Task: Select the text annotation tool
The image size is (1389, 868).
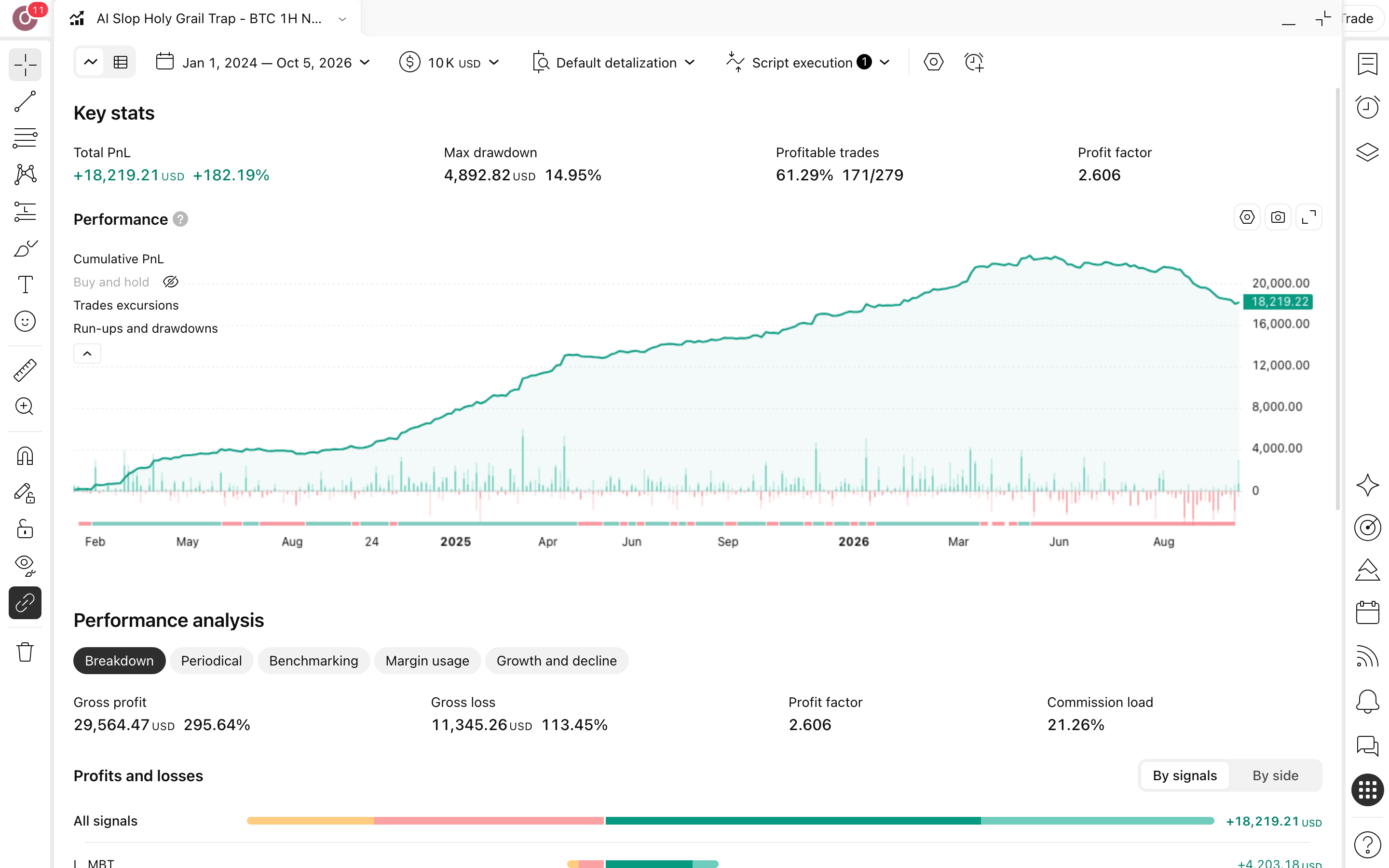Action: (25, 285)
